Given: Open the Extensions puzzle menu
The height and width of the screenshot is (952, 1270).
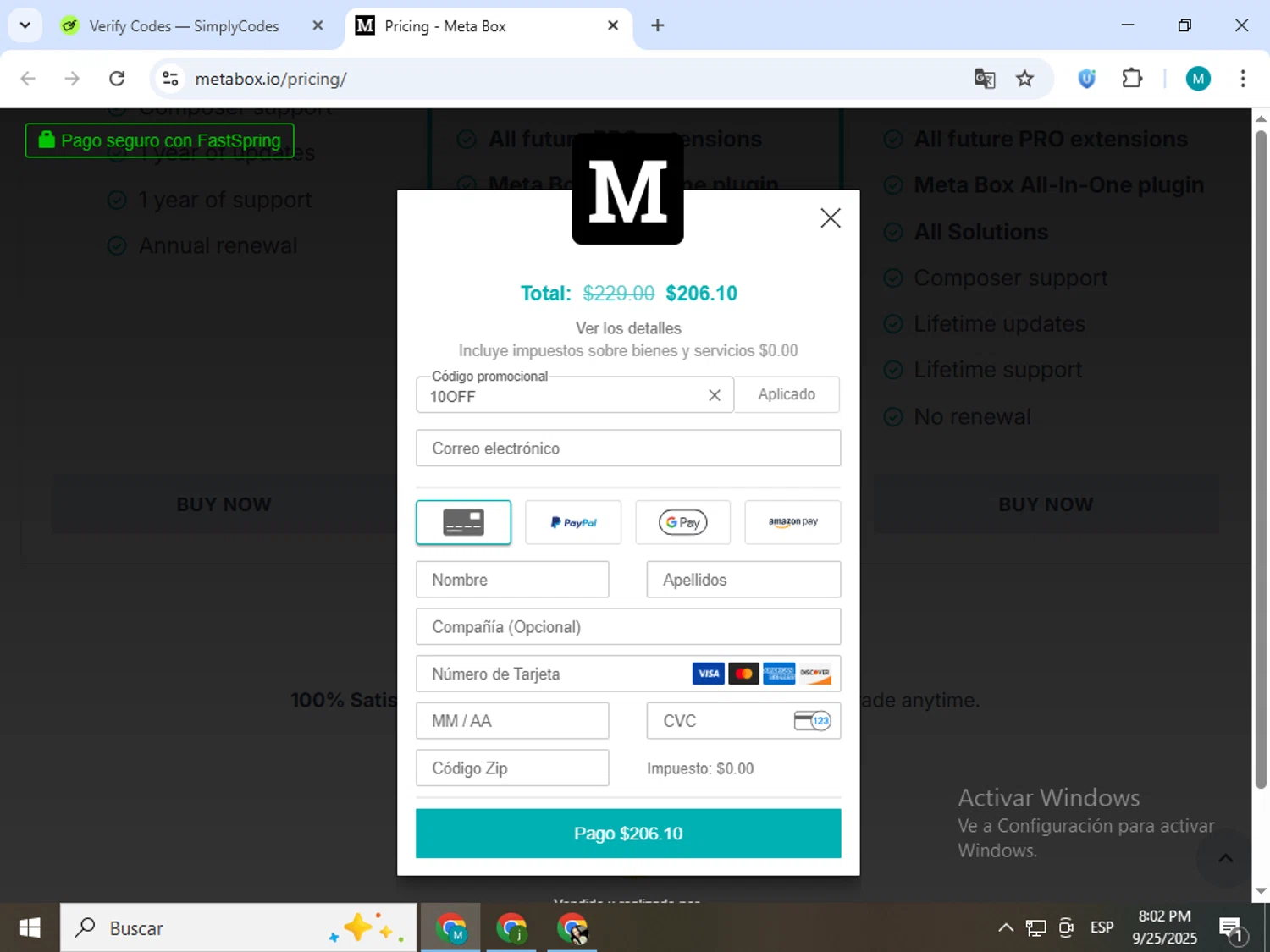Looking at the screenshot, I should pyautogui.click(x=1132, y=79).
